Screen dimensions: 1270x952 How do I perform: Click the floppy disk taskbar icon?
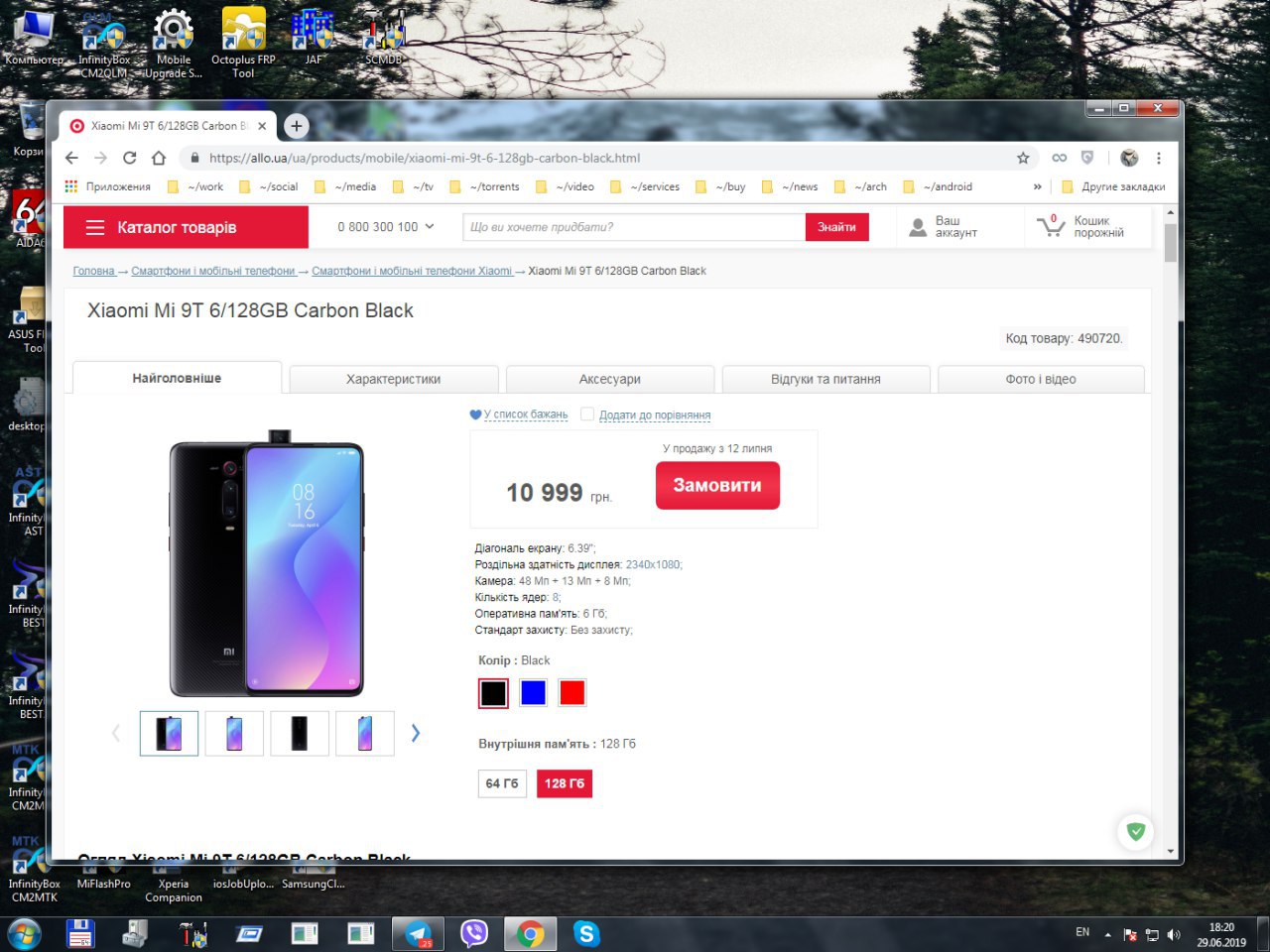click(x=80, y=933)
